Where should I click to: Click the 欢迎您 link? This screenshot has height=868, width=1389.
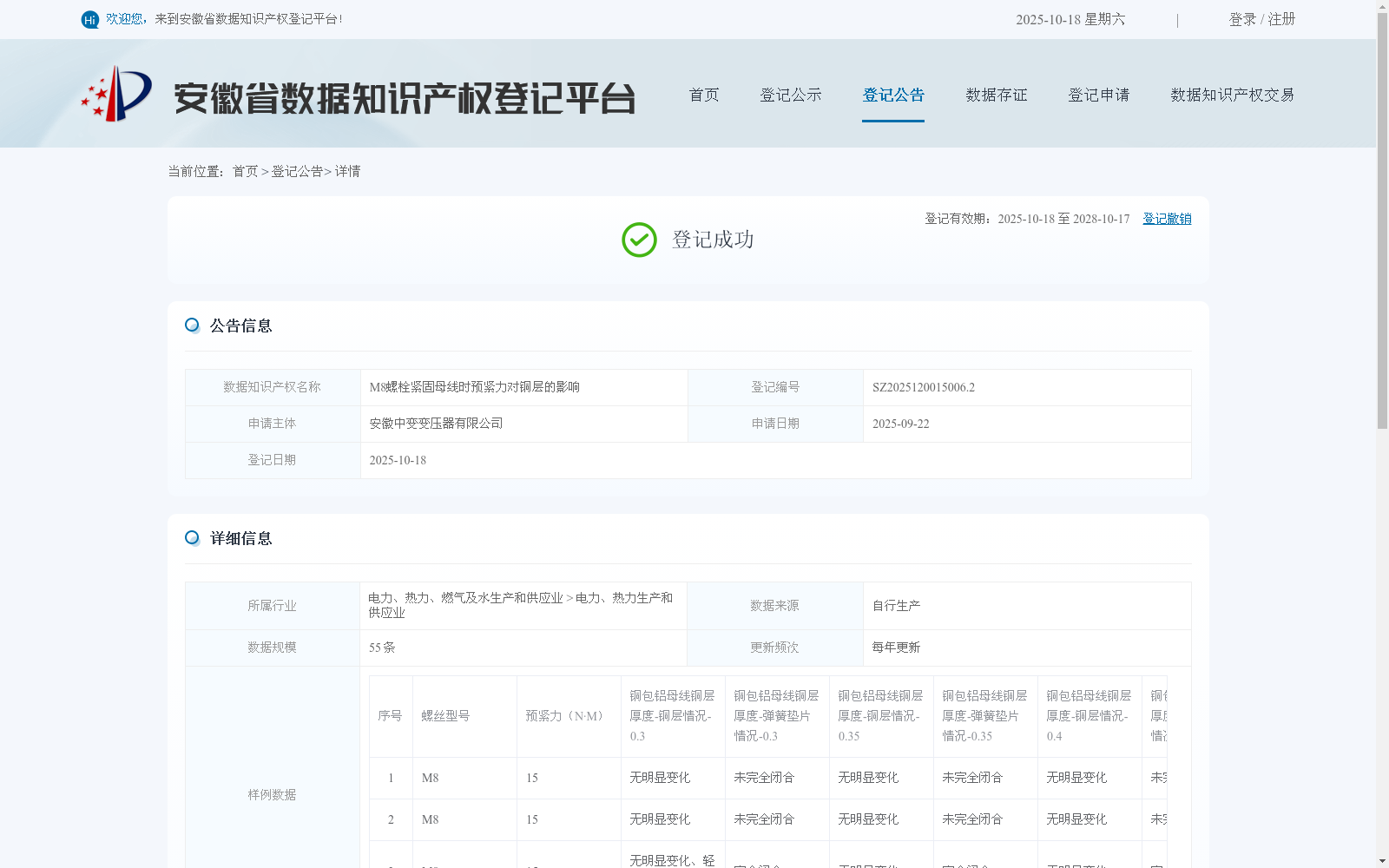124,18
